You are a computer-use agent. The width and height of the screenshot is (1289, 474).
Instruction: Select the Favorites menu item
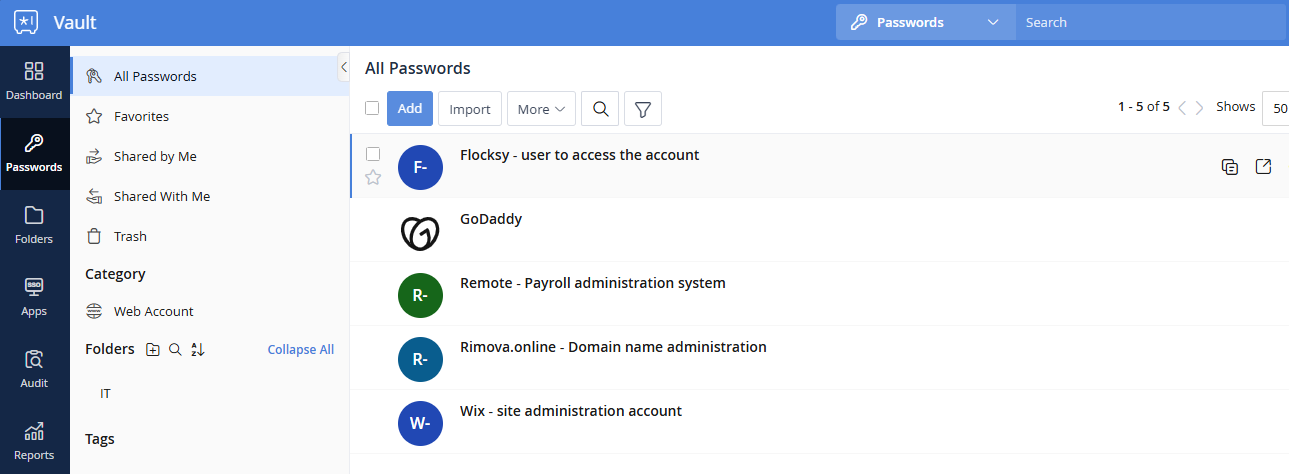[x=141, y=116]
